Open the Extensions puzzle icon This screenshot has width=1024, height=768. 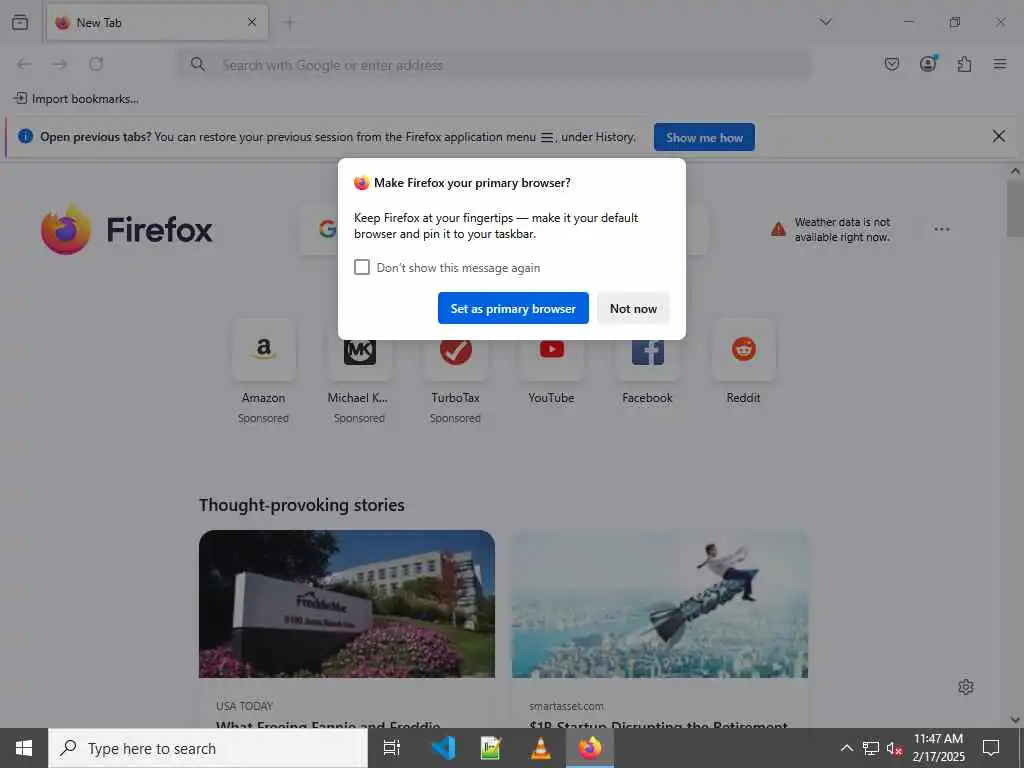964,64
